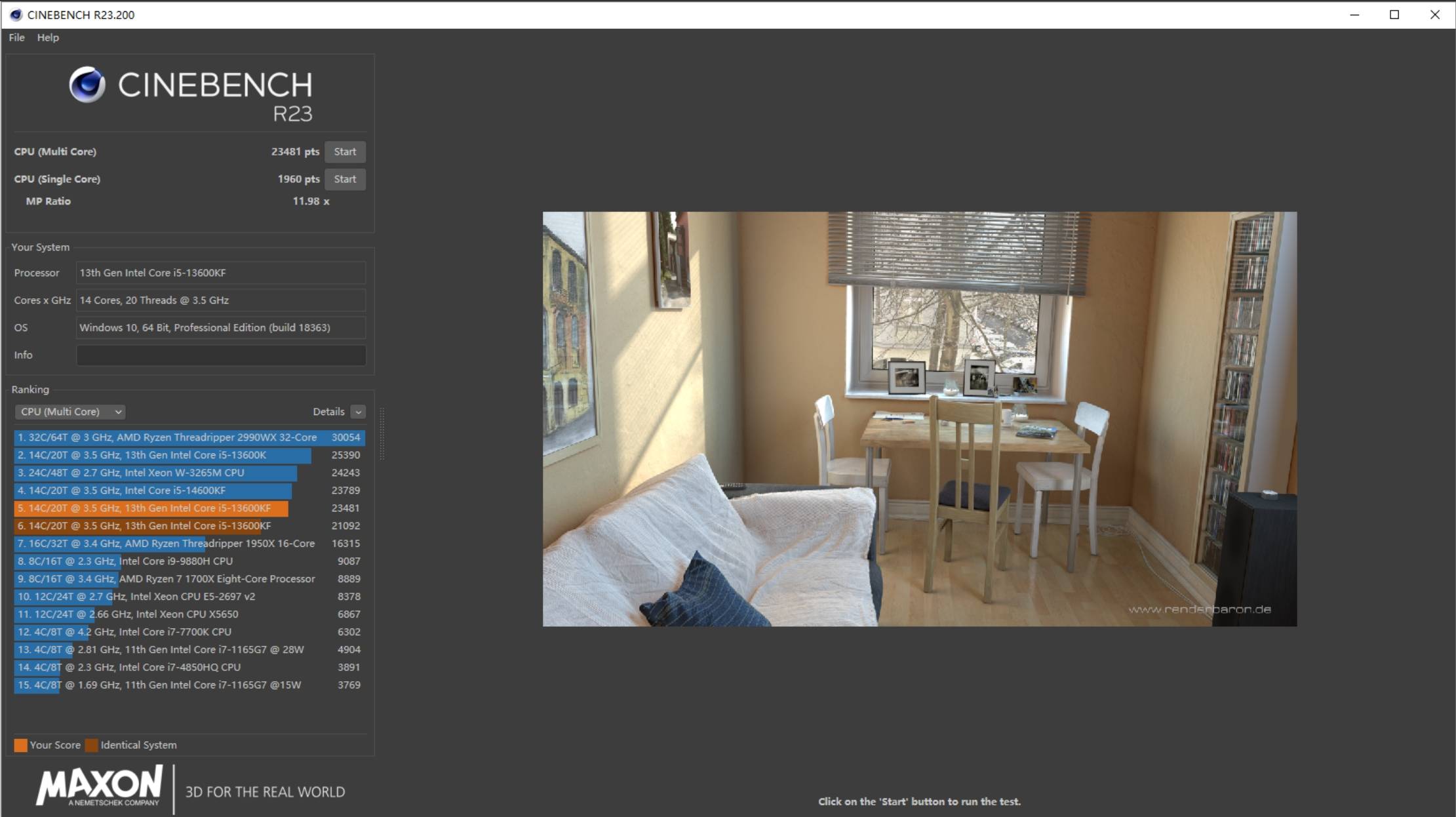This screenshot has width=1456, height=817.
Task: Select the identical system row scoring 21092
Action: pos(189,526)
